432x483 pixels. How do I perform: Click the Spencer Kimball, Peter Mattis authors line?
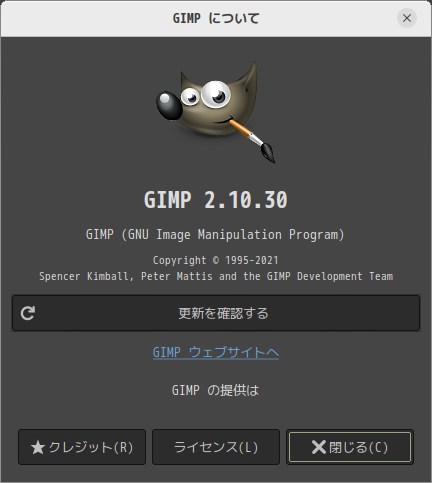216,276
